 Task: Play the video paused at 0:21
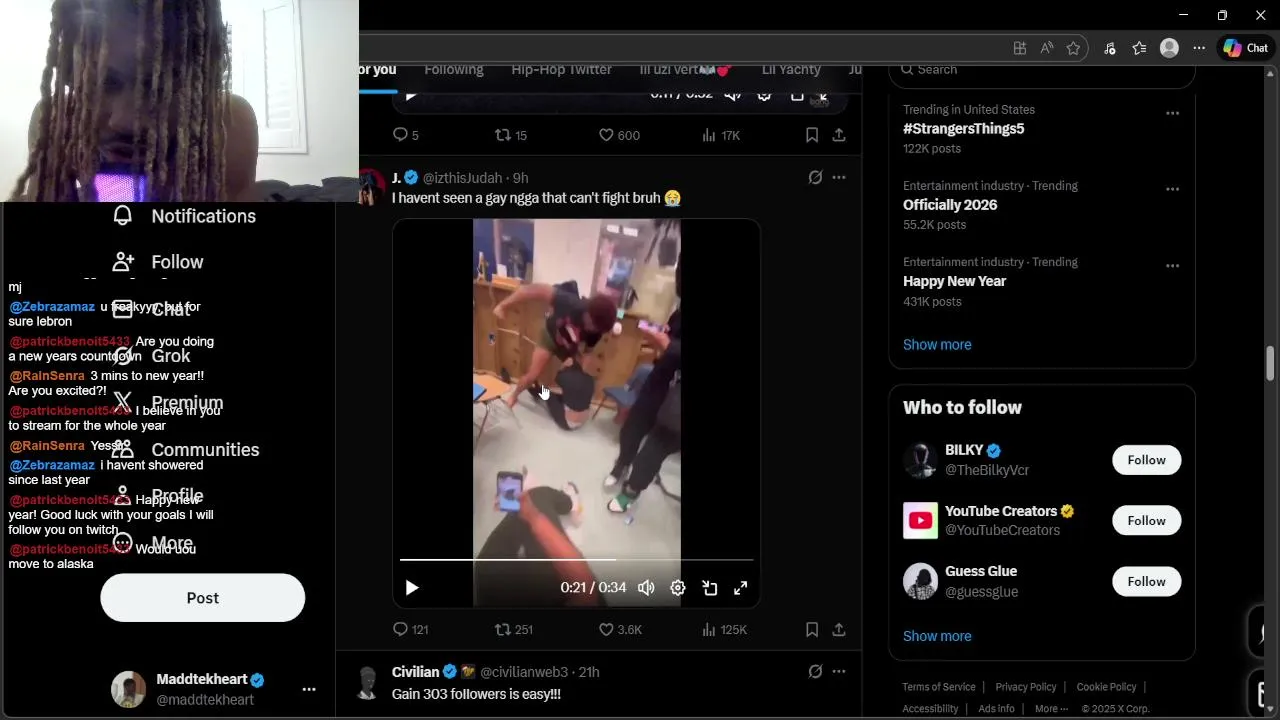[412, 588]
